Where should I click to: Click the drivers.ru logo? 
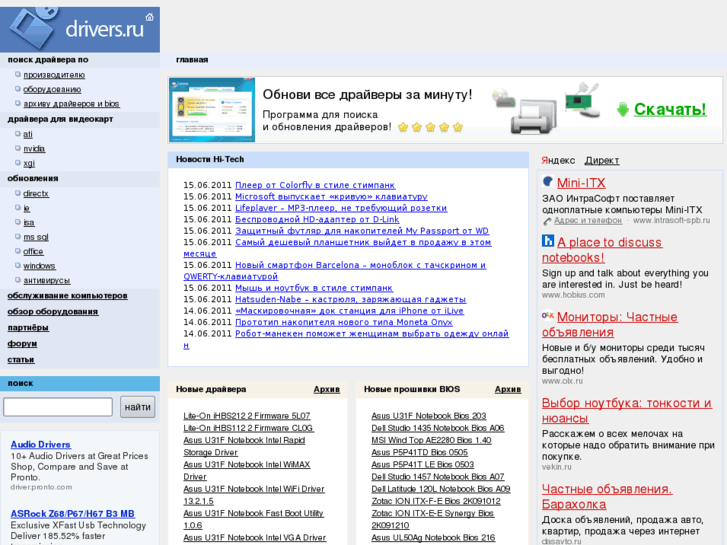point(80,29)
